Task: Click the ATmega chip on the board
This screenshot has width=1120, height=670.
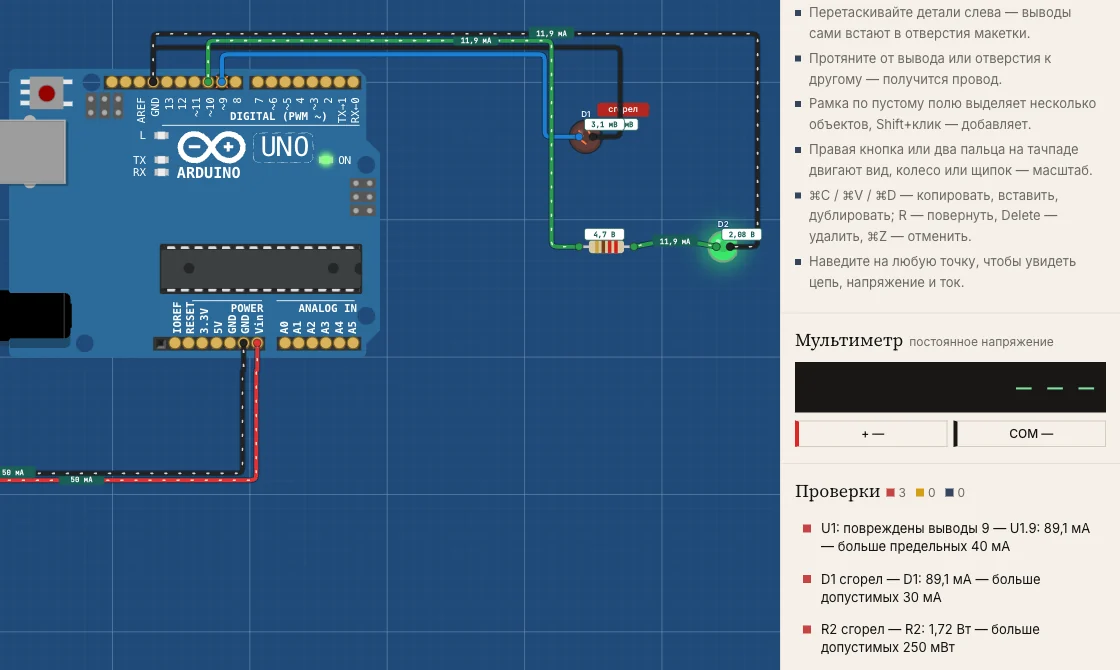Action: point(261,269)
